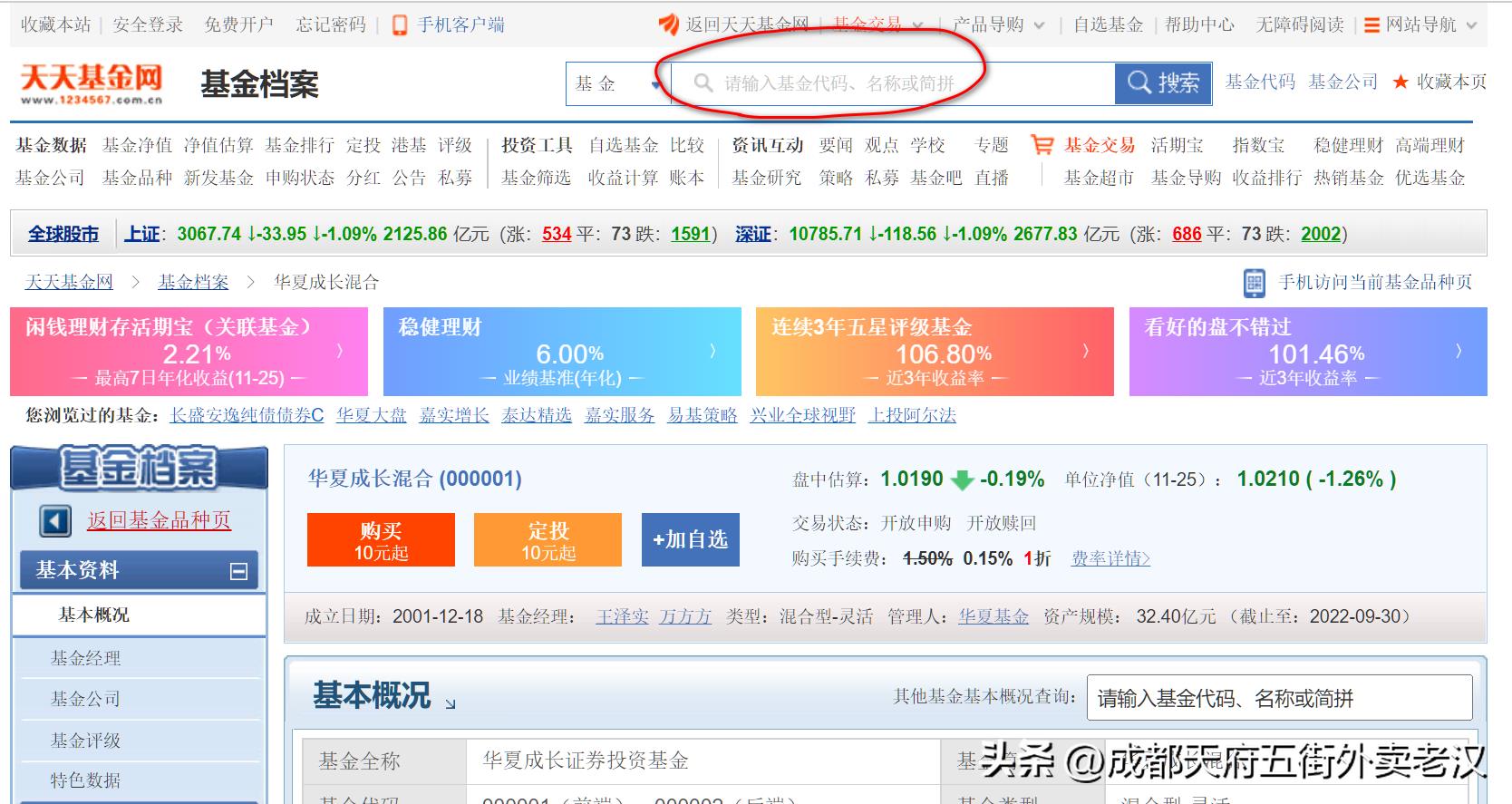This screenshot has height=804, width=1512.
Task: Open the 华夏基金 manager company link
Action: coord(993,616)
